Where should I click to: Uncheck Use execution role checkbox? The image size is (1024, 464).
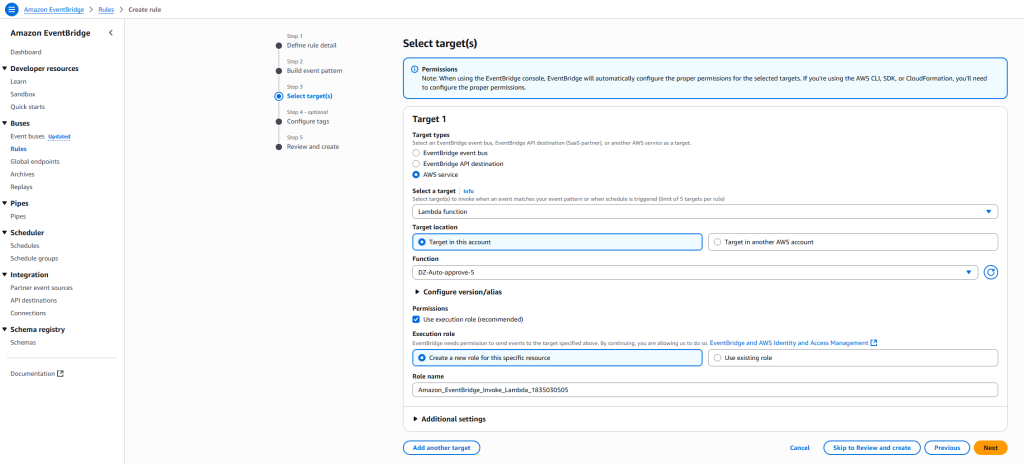pos(417,319)
